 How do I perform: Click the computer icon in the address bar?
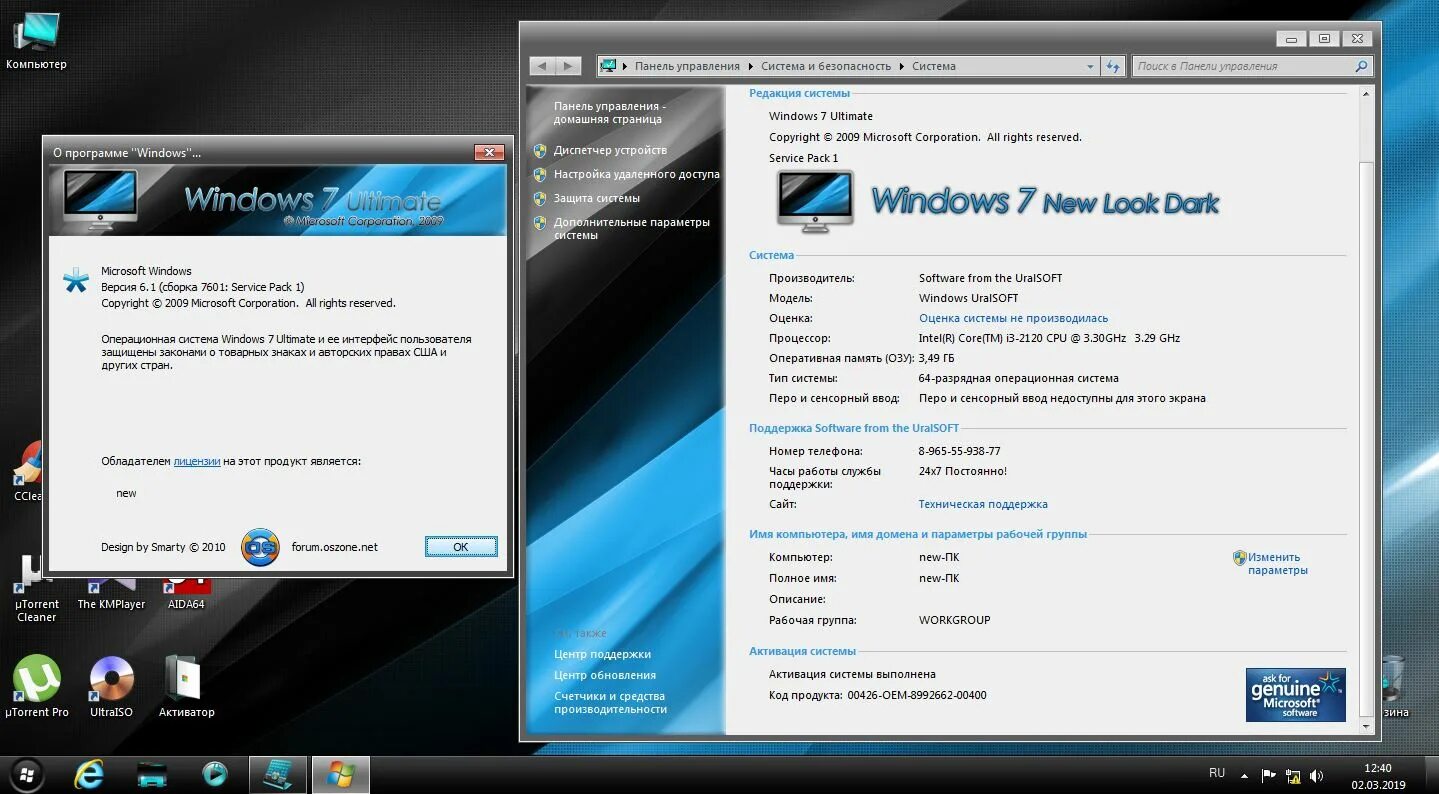tap(608, 66)
